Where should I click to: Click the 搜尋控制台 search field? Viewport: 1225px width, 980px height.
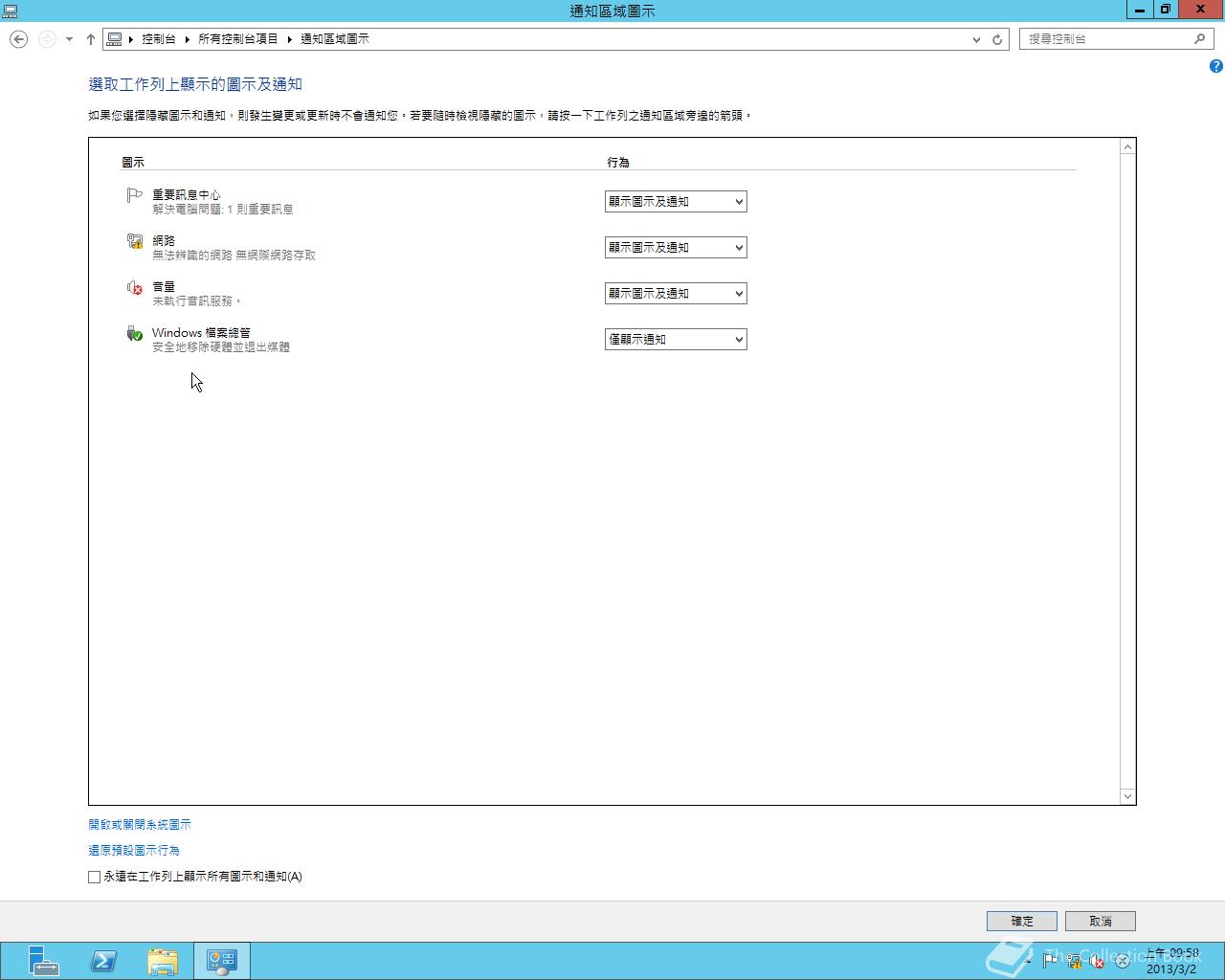coord(1105,39)
